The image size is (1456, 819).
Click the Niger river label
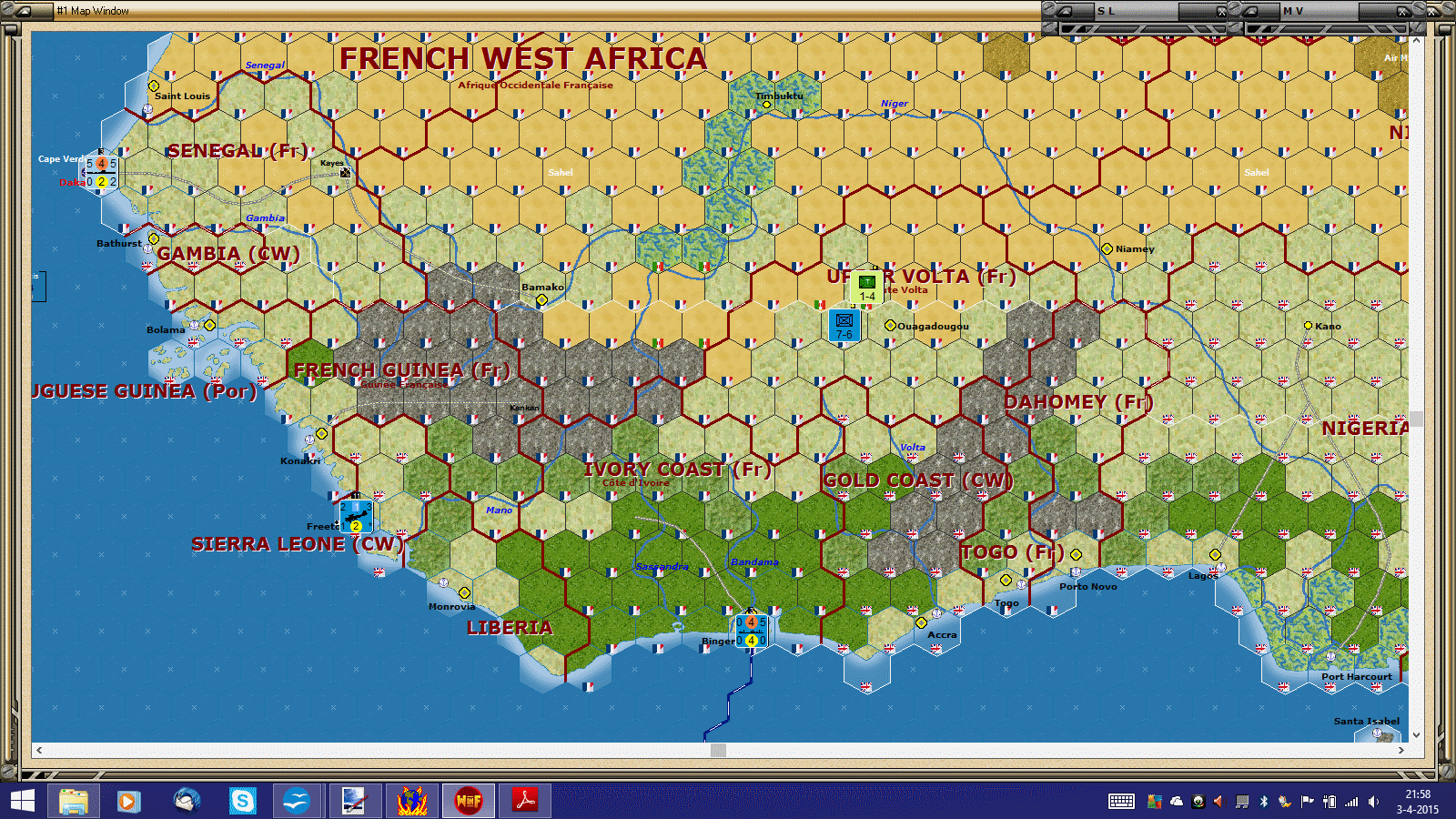coord(894,104)
